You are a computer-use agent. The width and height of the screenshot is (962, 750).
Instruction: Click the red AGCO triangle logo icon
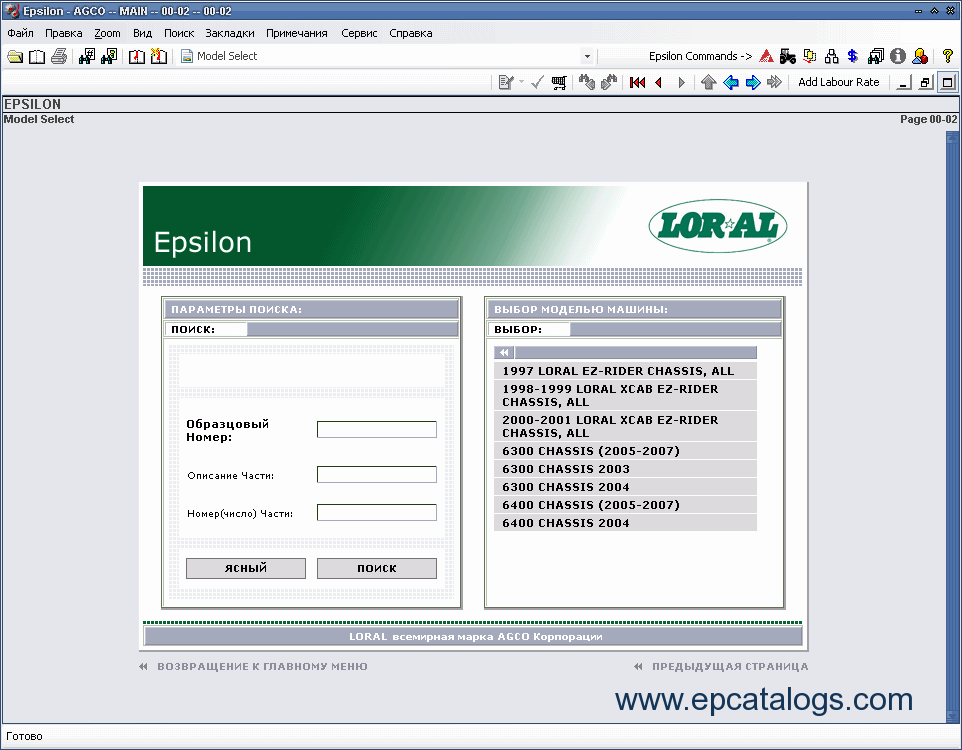coord(766,56)
